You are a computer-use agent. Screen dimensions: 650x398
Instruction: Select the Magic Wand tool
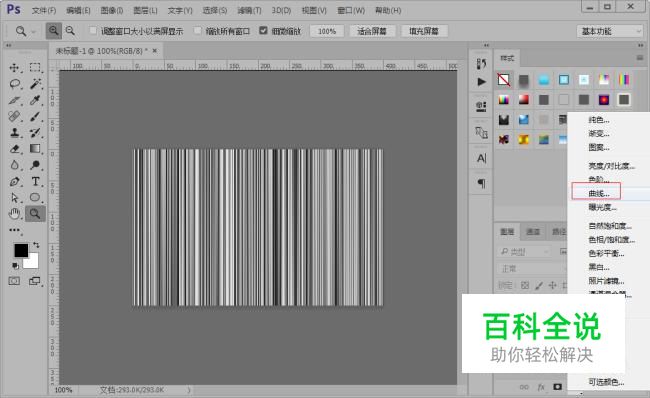tap(35, 84)
